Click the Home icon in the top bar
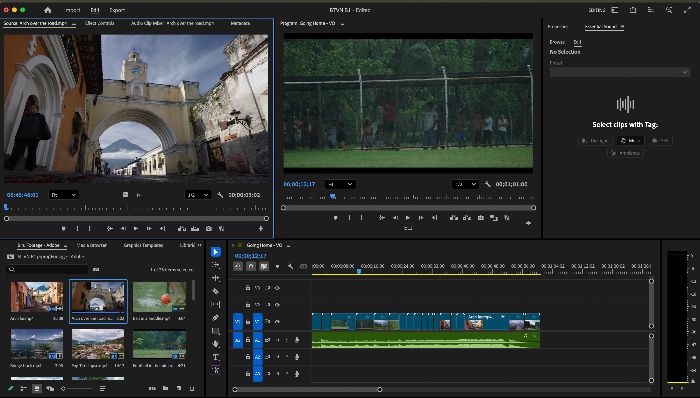The width and height of the screenshot is (700, 398). point(48,10)
